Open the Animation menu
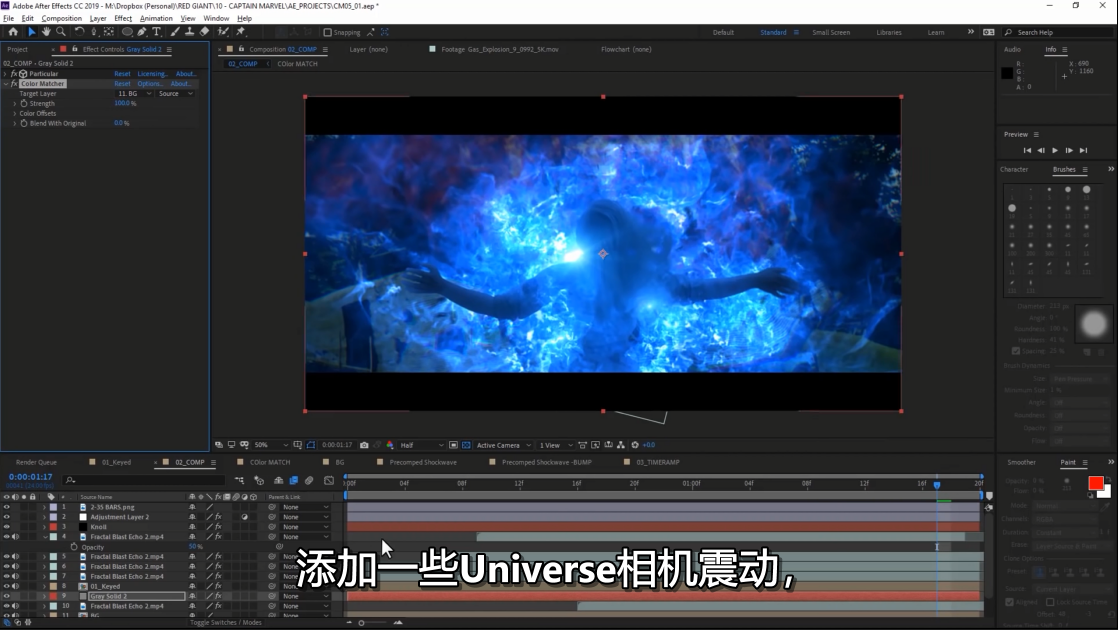 pyautogui.click(x=156, y=19)
